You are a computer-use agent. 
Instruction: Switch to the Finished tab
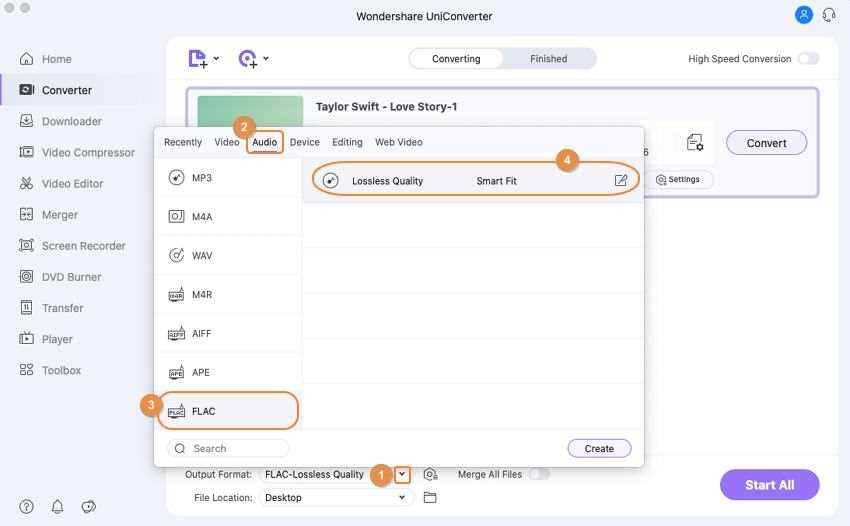click(x=549, y=59)
